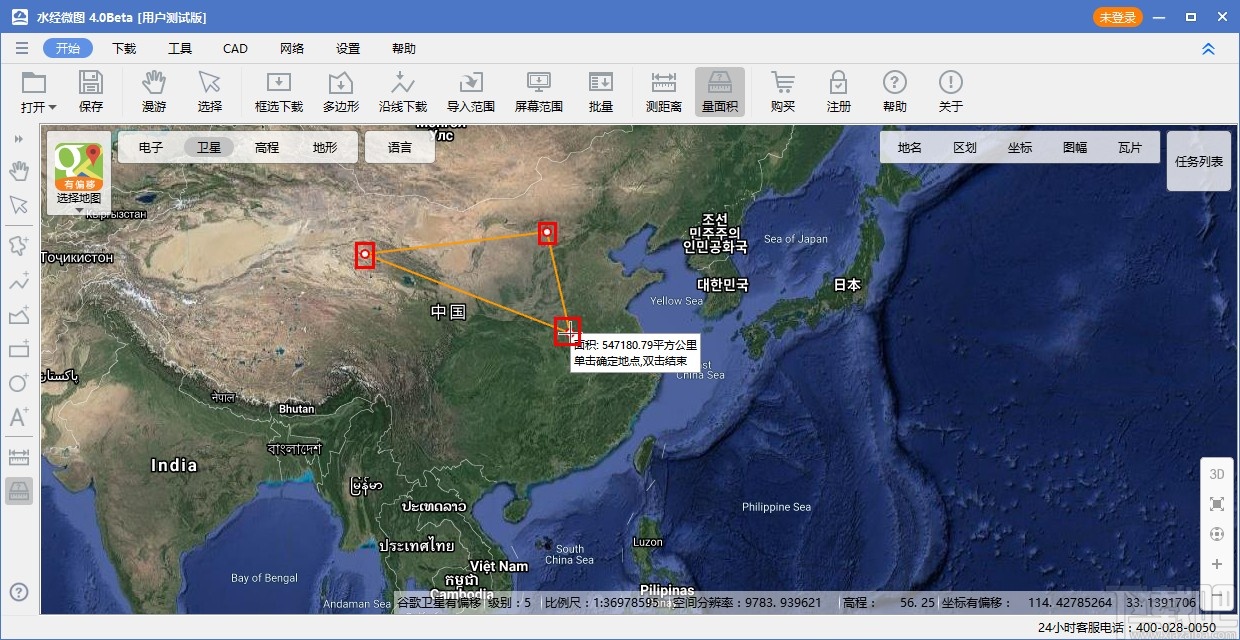1240x640 pixels.
Task: Click the western polygon vertex point
Action: click(x=365, y=255)
